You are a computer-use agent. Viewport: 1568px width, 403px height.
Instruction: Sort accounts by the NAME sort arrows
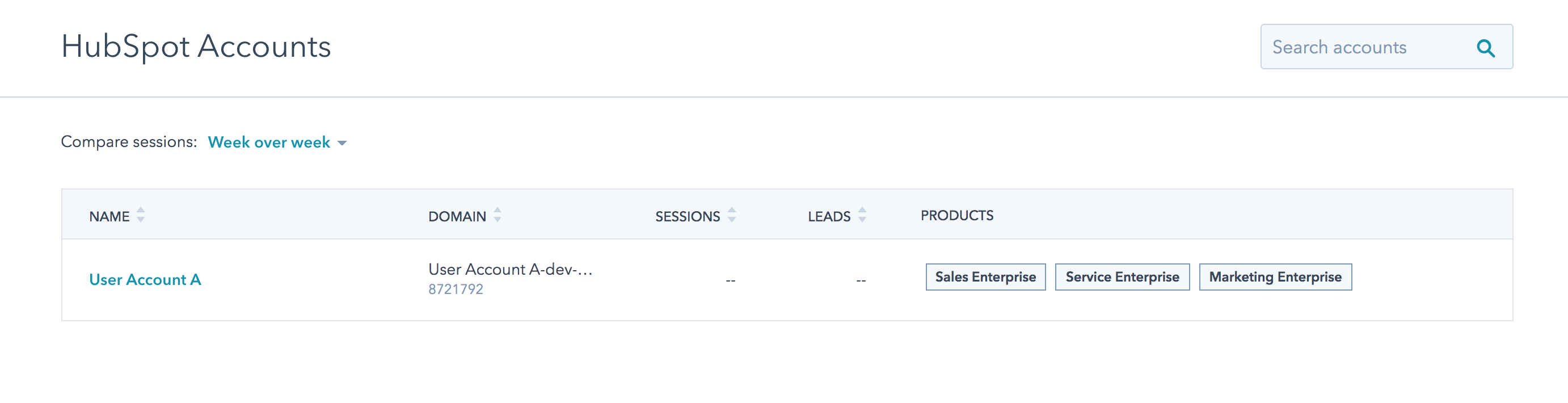(141, 215)
